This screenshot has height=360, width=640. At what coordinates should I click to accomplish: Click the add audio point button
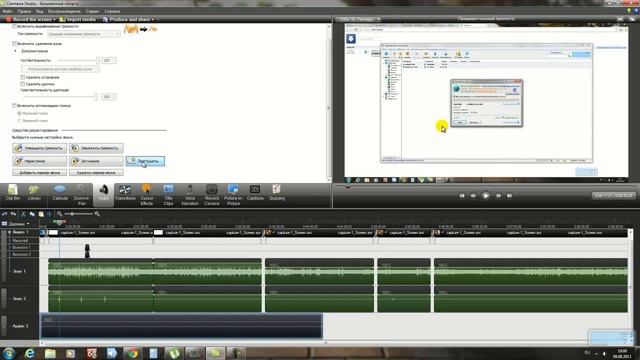[x=40, y=173]
